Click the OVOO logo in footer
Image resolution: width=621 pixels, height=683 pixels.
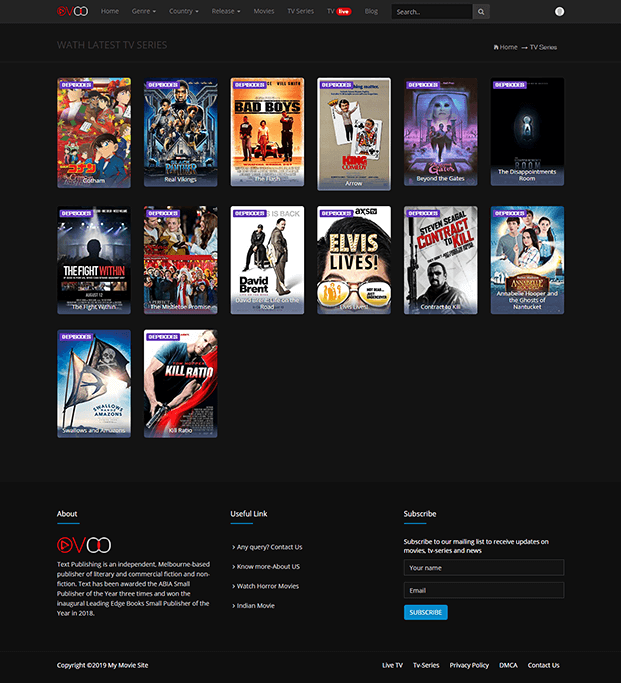pyautogui.click(x=84, y=545)
